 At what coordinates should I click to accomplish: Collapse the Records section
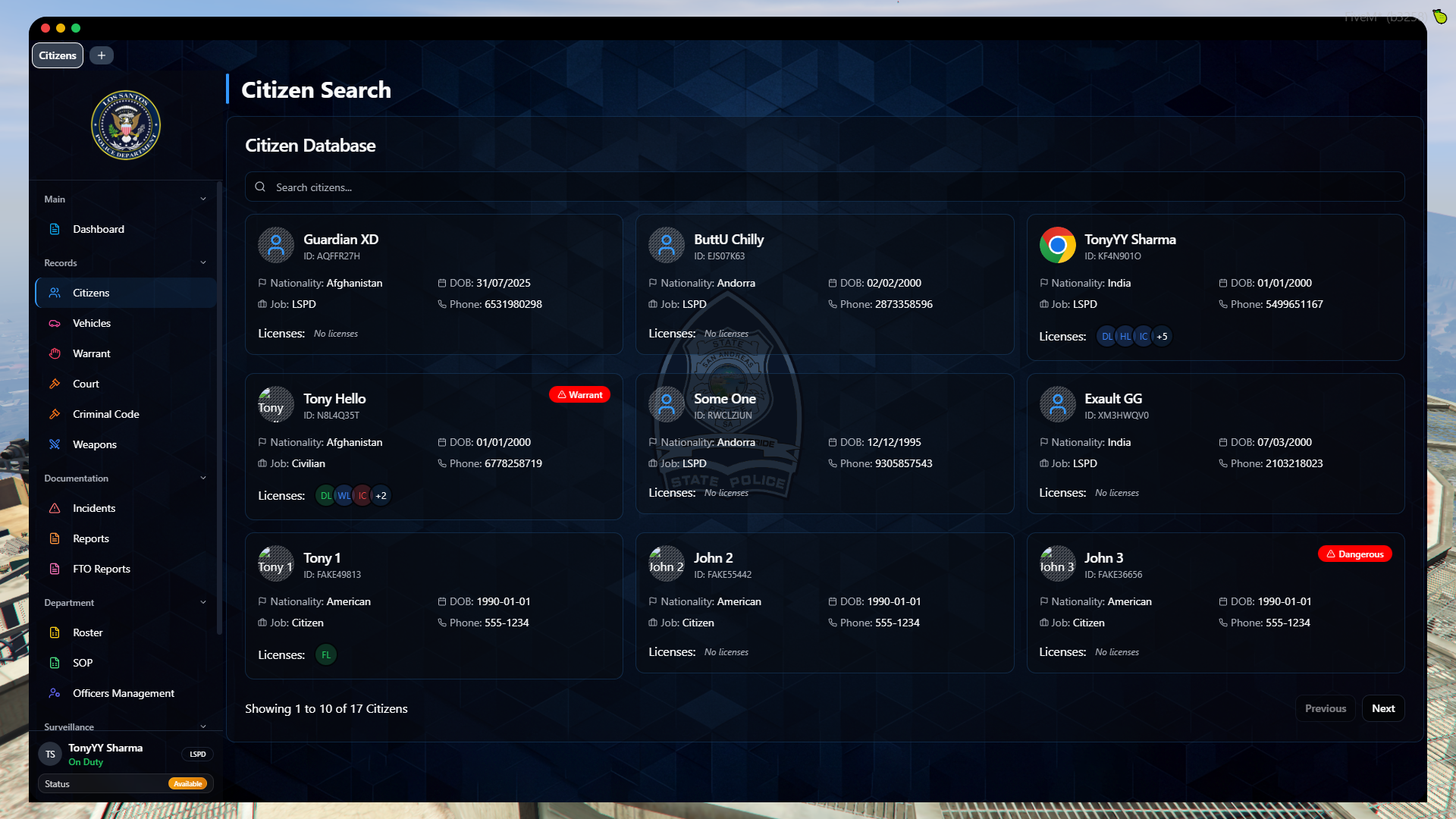click(x=202, y=262)
